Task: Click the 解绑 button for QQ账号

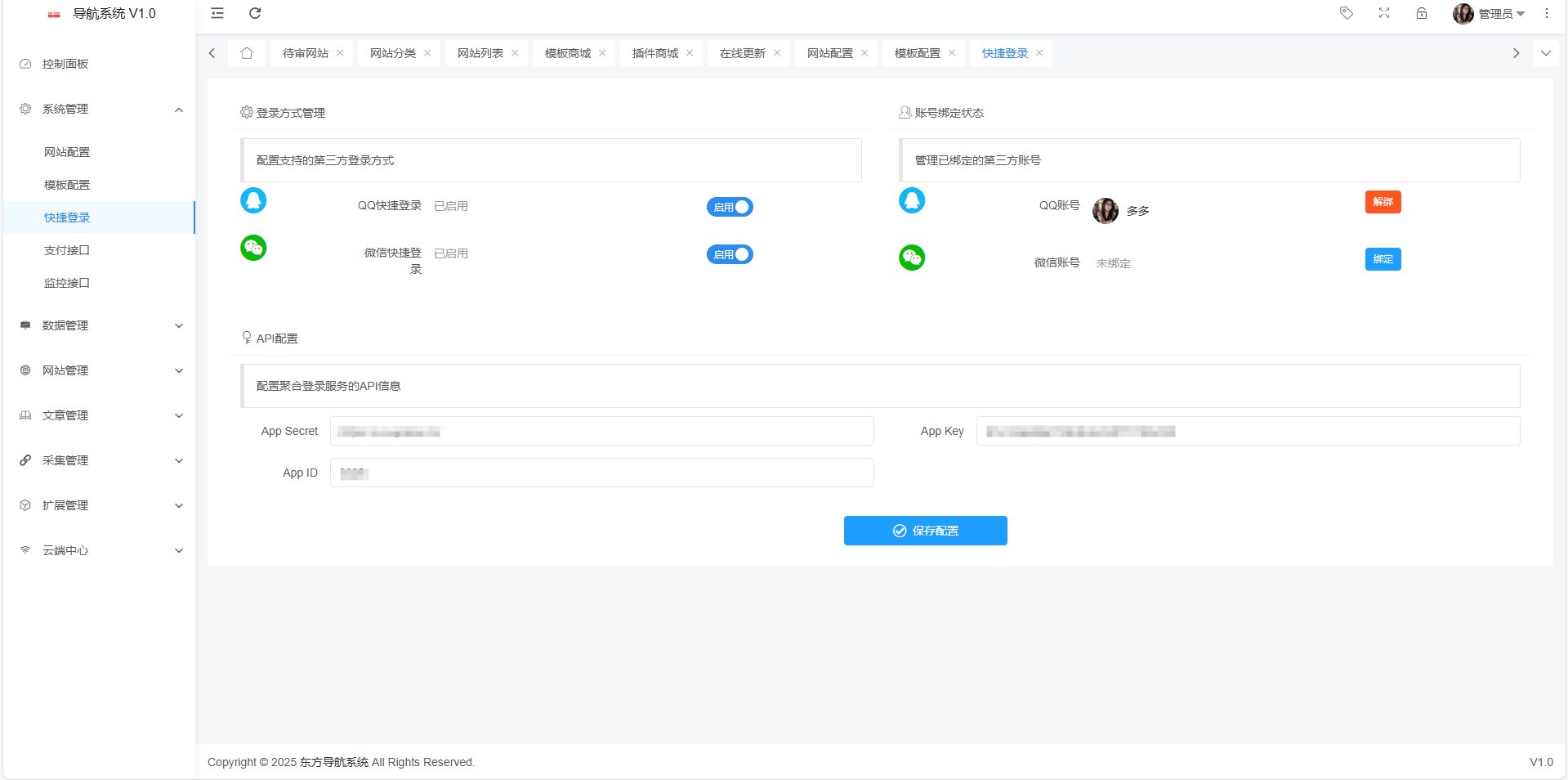Action: click(1383, 202)
